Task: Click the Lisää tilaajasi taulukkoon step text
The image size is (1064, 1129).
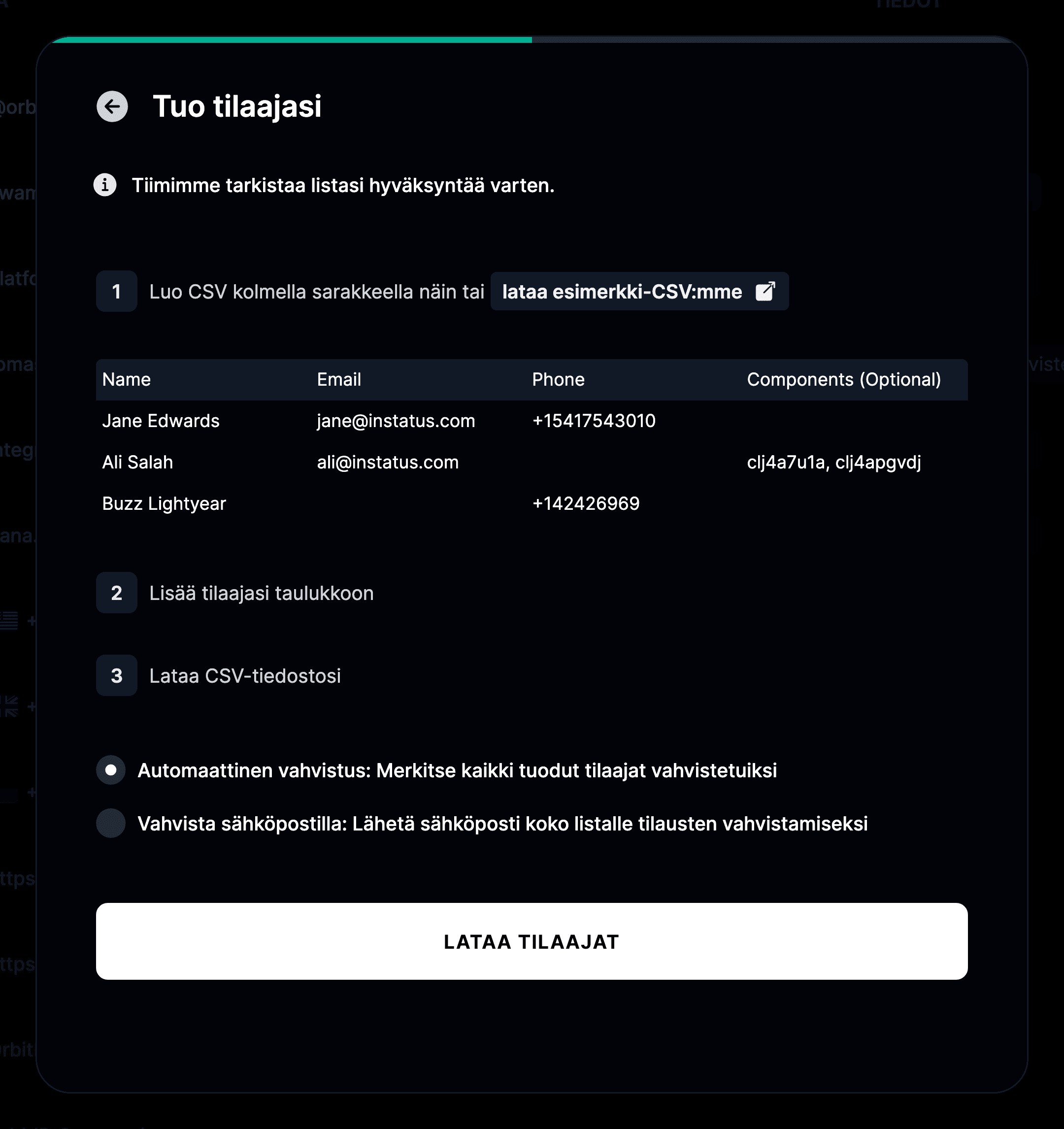Action: [261, 593]
